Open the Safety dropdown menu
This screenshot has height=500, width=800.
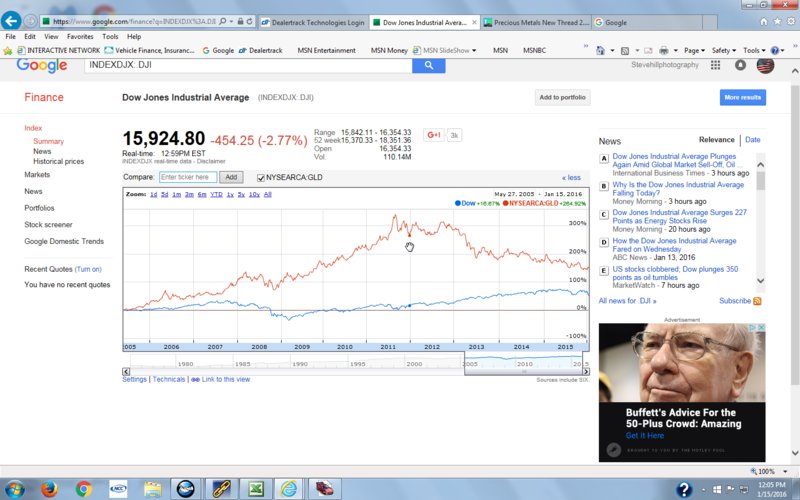click(723, 51)
